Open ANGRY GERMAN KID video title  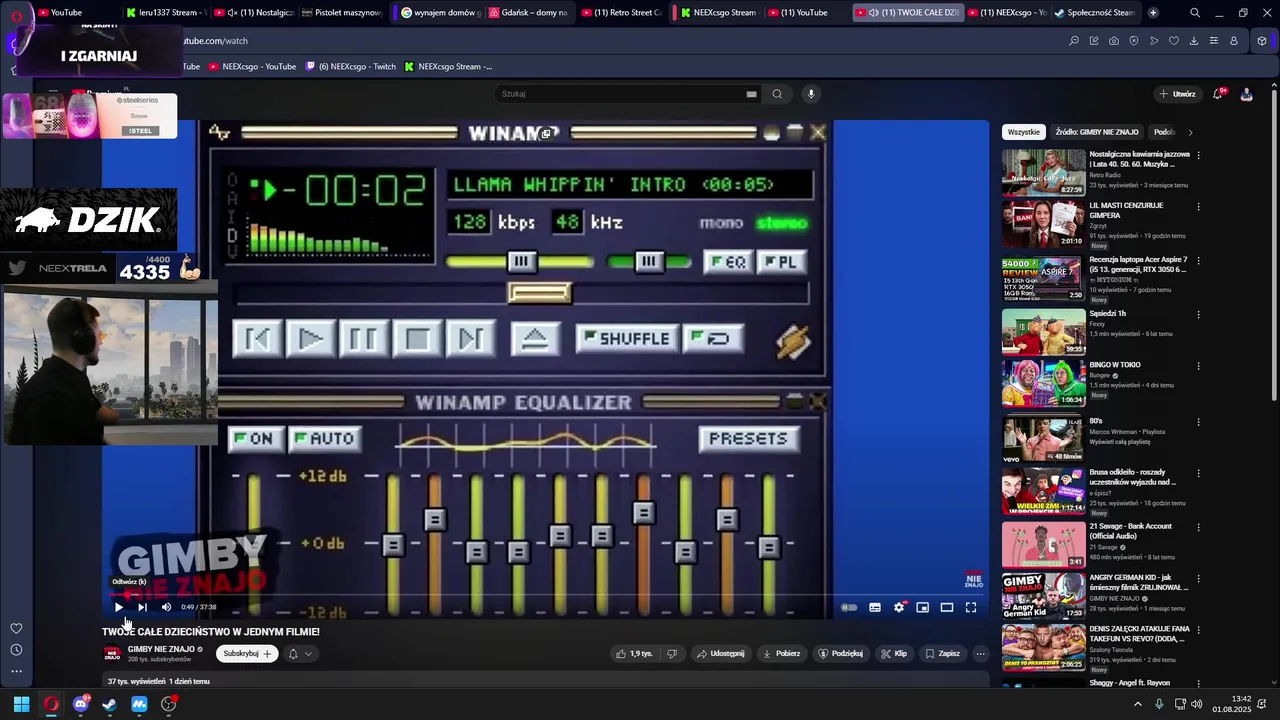pyautogui.click(x=1139, y=582)
